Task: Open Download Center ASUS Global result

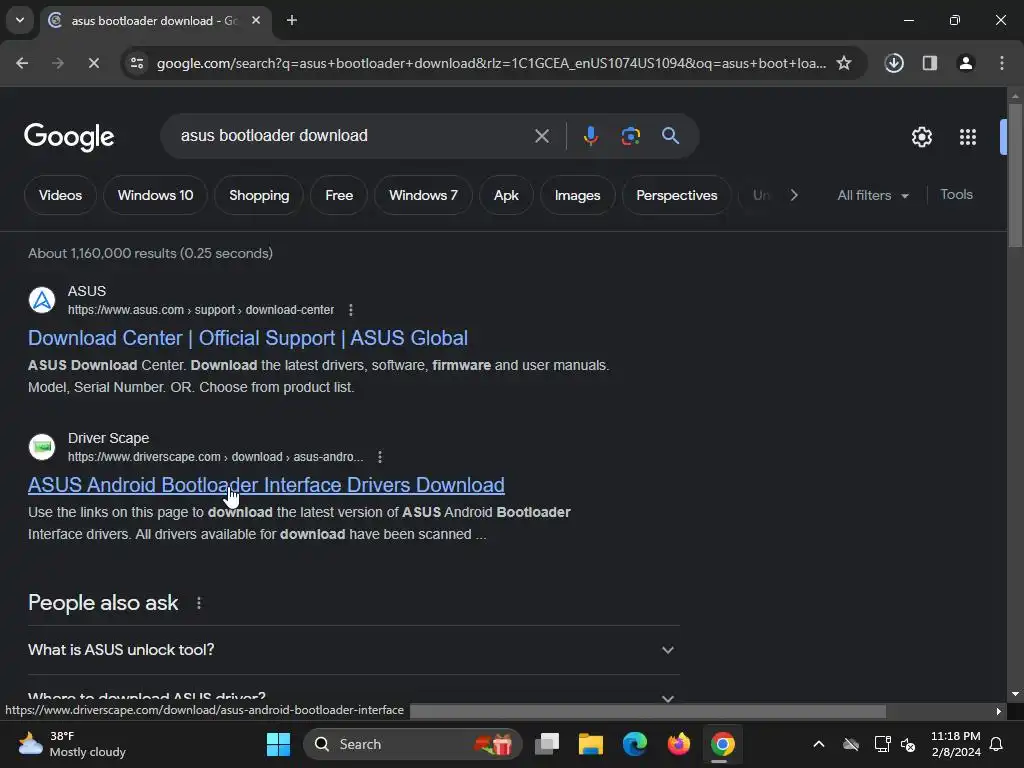Action: click(x=248, y=338)
